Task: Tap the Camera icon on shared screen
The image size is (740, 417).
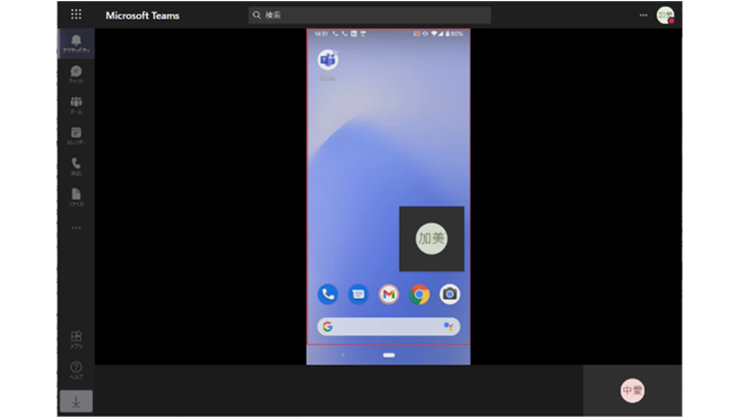Action: point(450,294)
